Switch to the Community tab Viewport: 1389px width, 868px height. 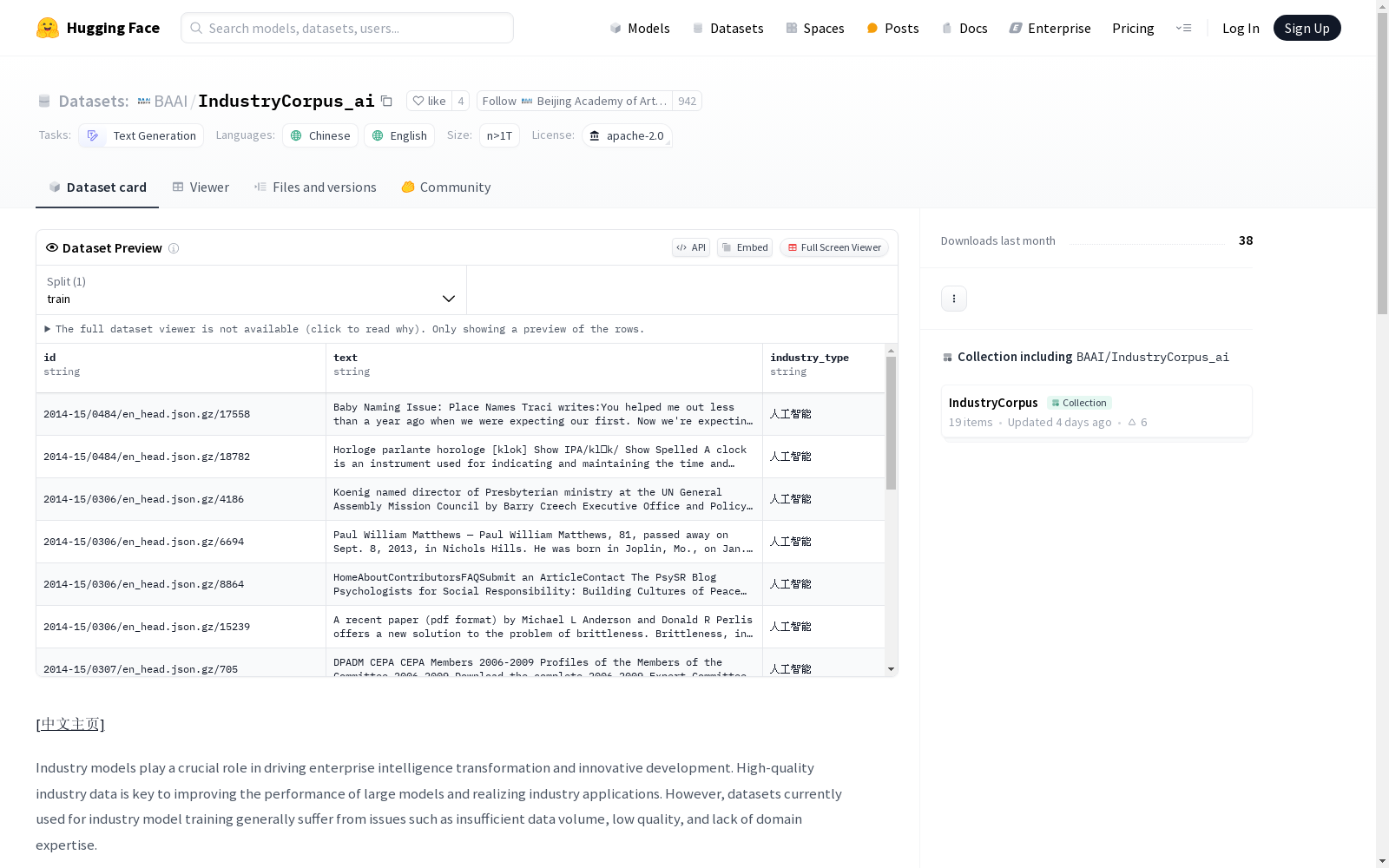446,187
